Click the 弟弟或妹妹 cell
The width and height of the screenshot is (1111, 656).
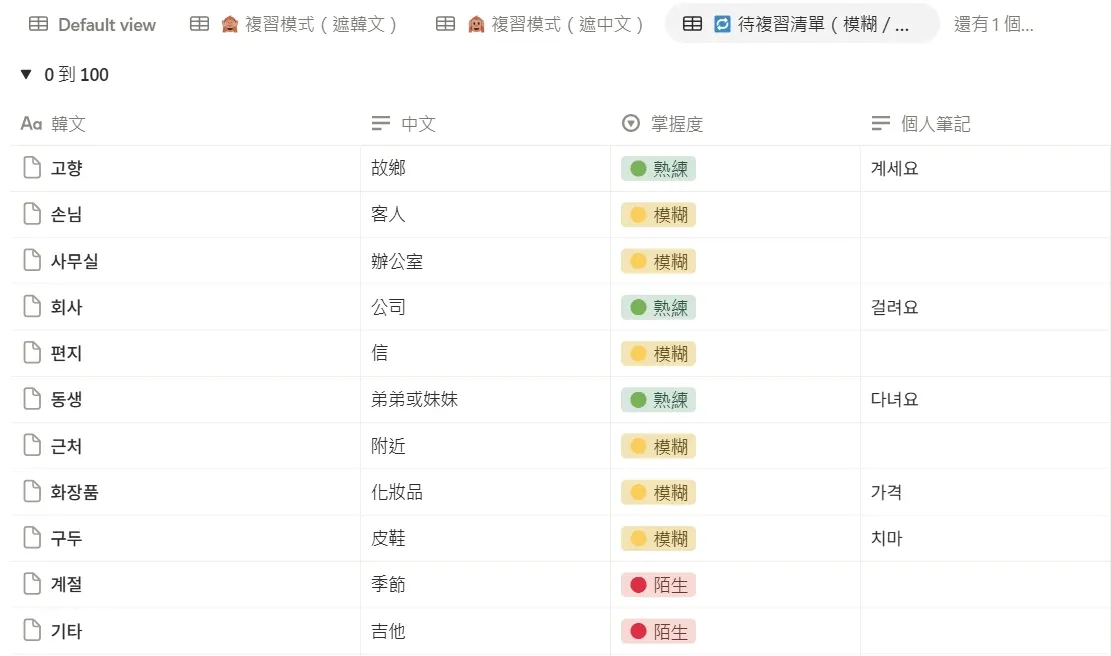(x=485, y=399)
